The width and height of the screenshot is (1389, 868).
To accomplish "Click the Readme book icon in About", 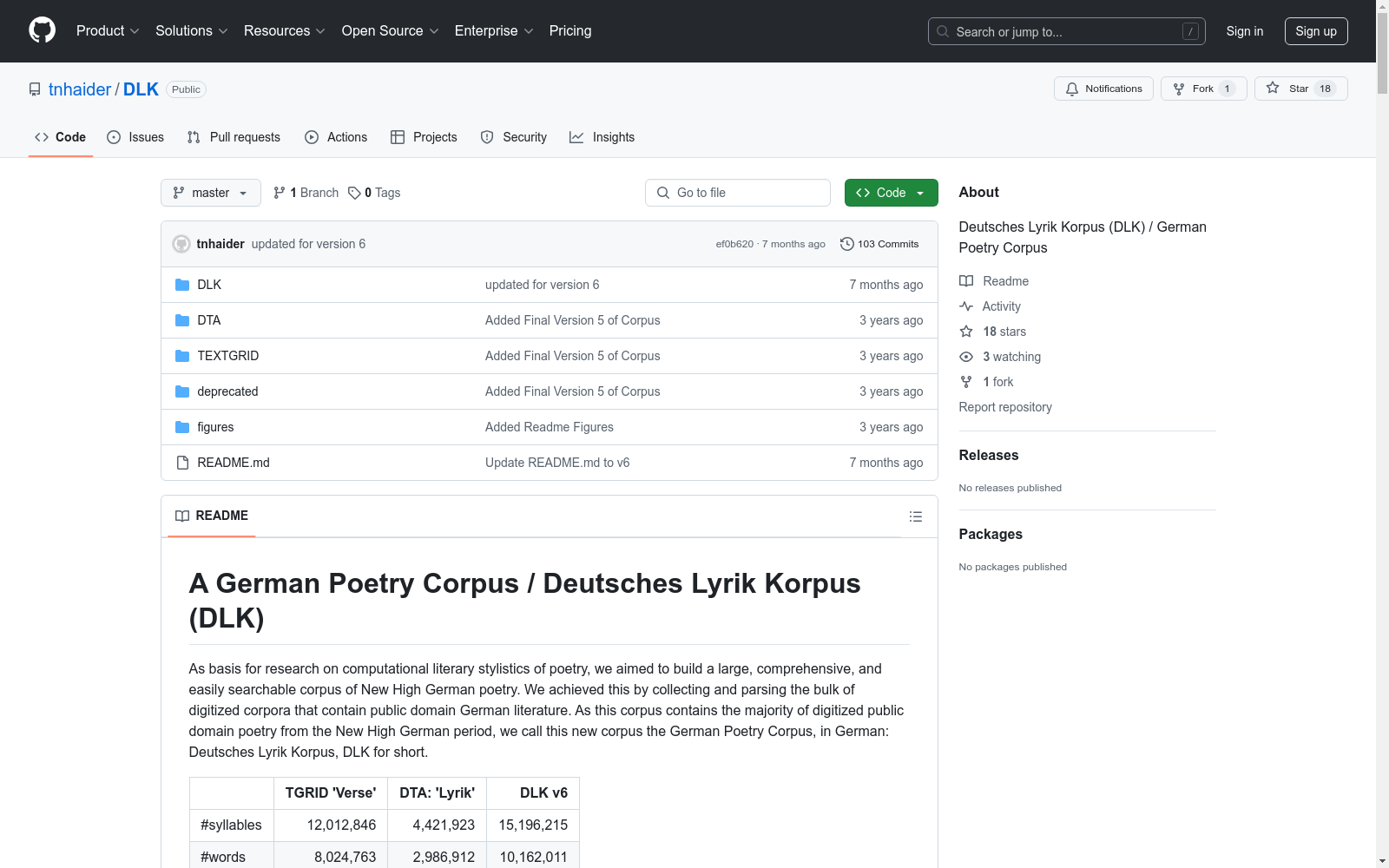I will [x=966, y=281].
